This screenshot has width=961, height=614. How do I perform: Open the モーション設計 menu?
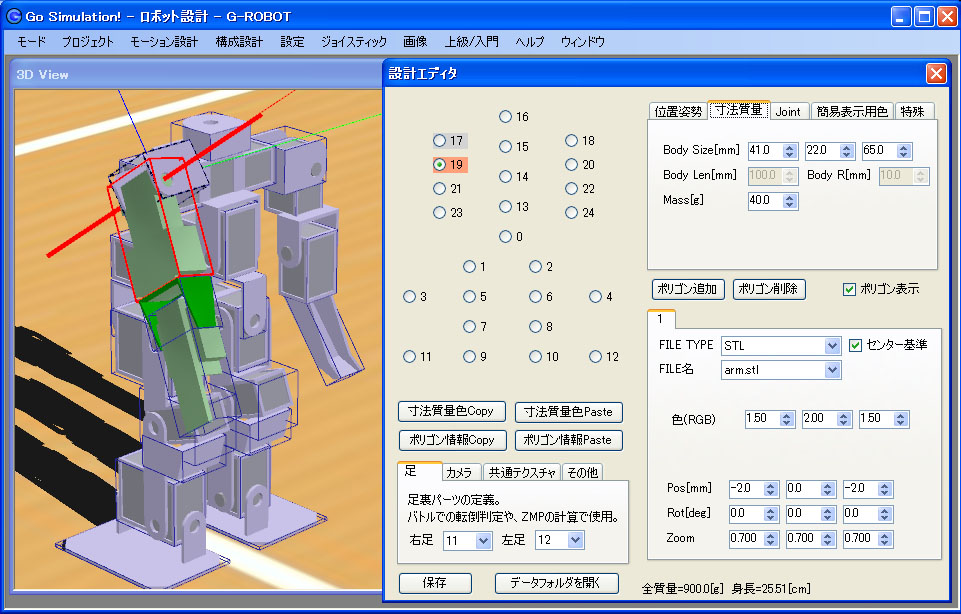click(164, 42)
